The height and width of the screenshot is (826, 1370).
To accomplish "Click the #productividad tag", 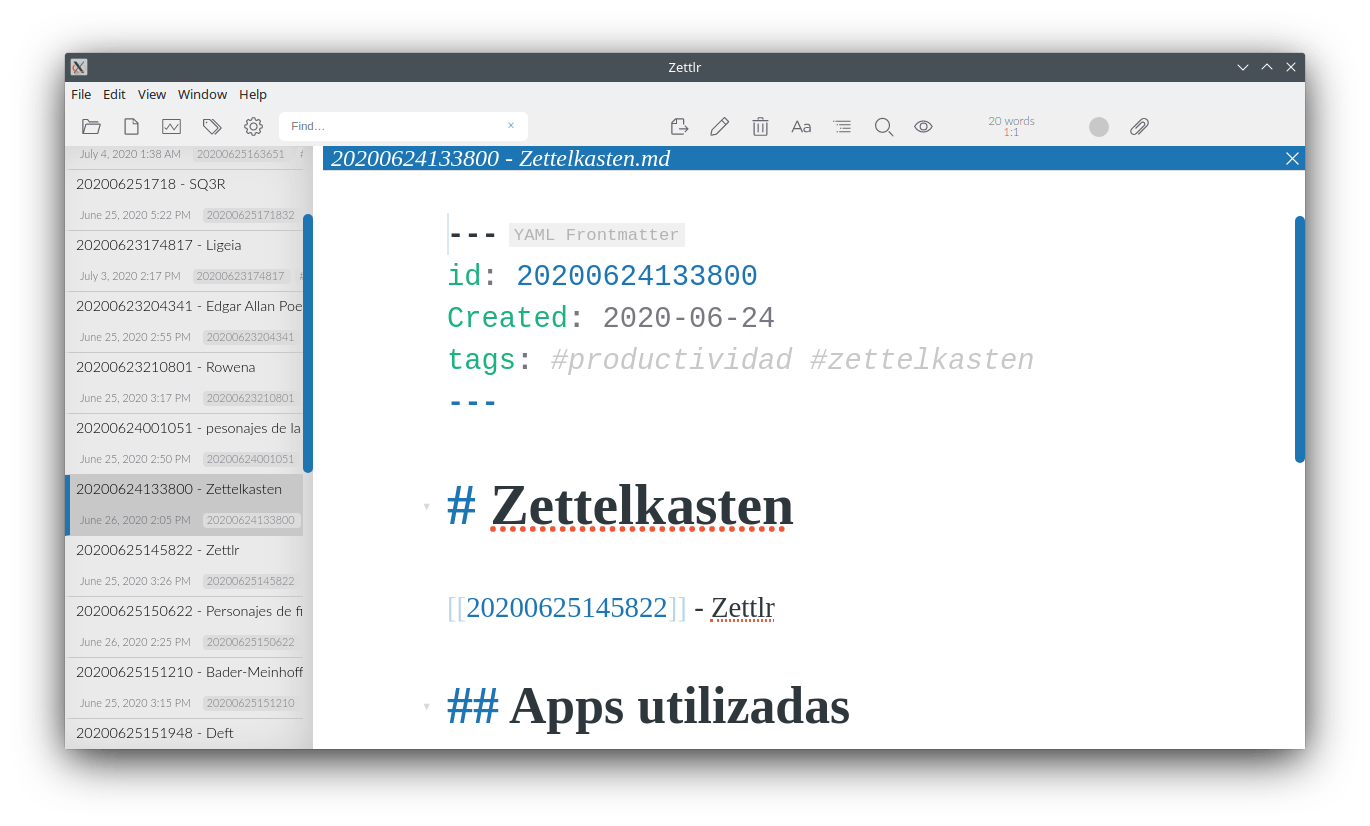I will click(x=671, y=360).
